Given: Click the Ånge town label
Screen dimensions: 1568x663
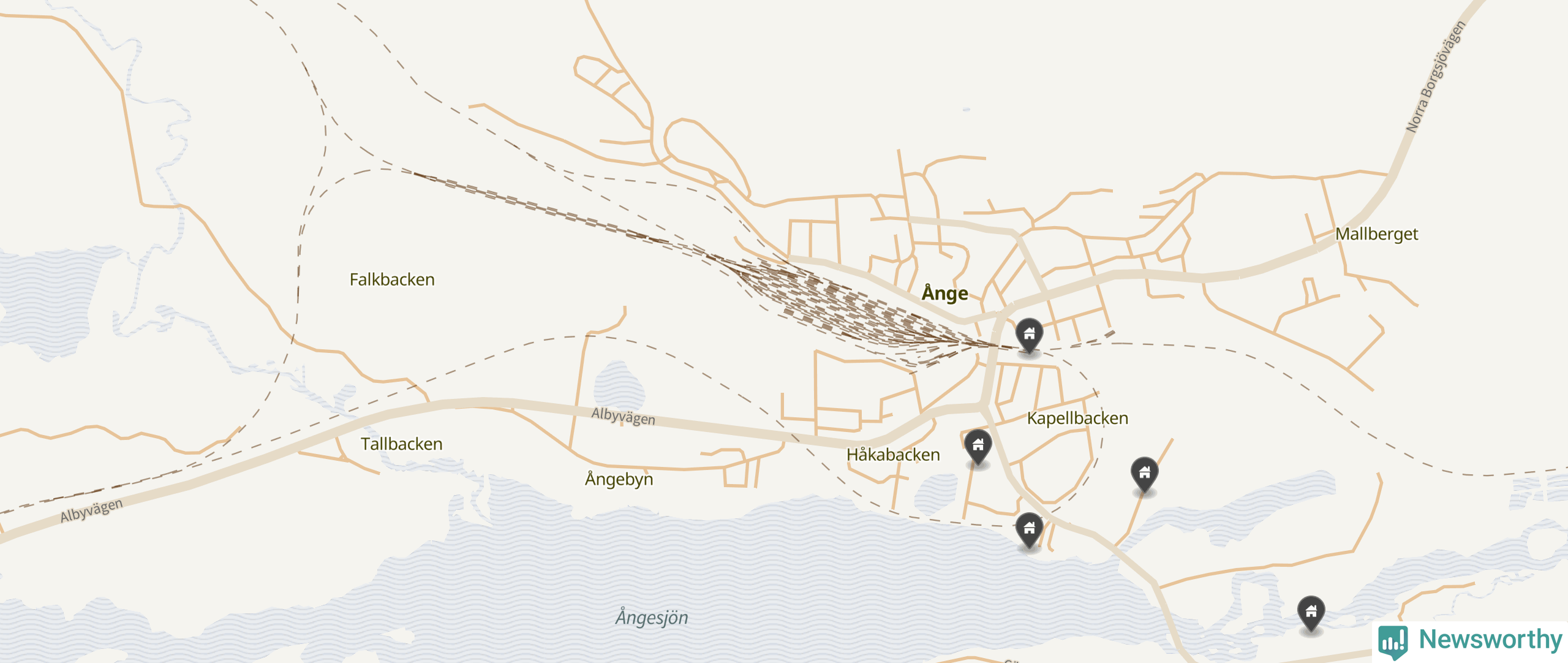Looking at the screenshot, I should pyautogui.click(x=945, y=292).
